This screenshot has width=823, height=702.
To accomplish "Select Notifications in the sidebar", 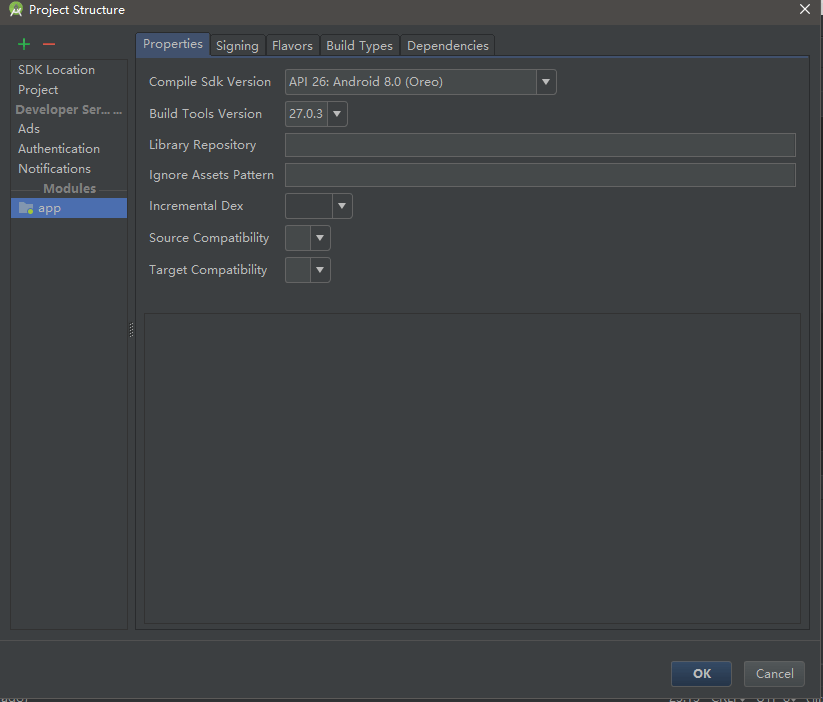I will [69, 169].
